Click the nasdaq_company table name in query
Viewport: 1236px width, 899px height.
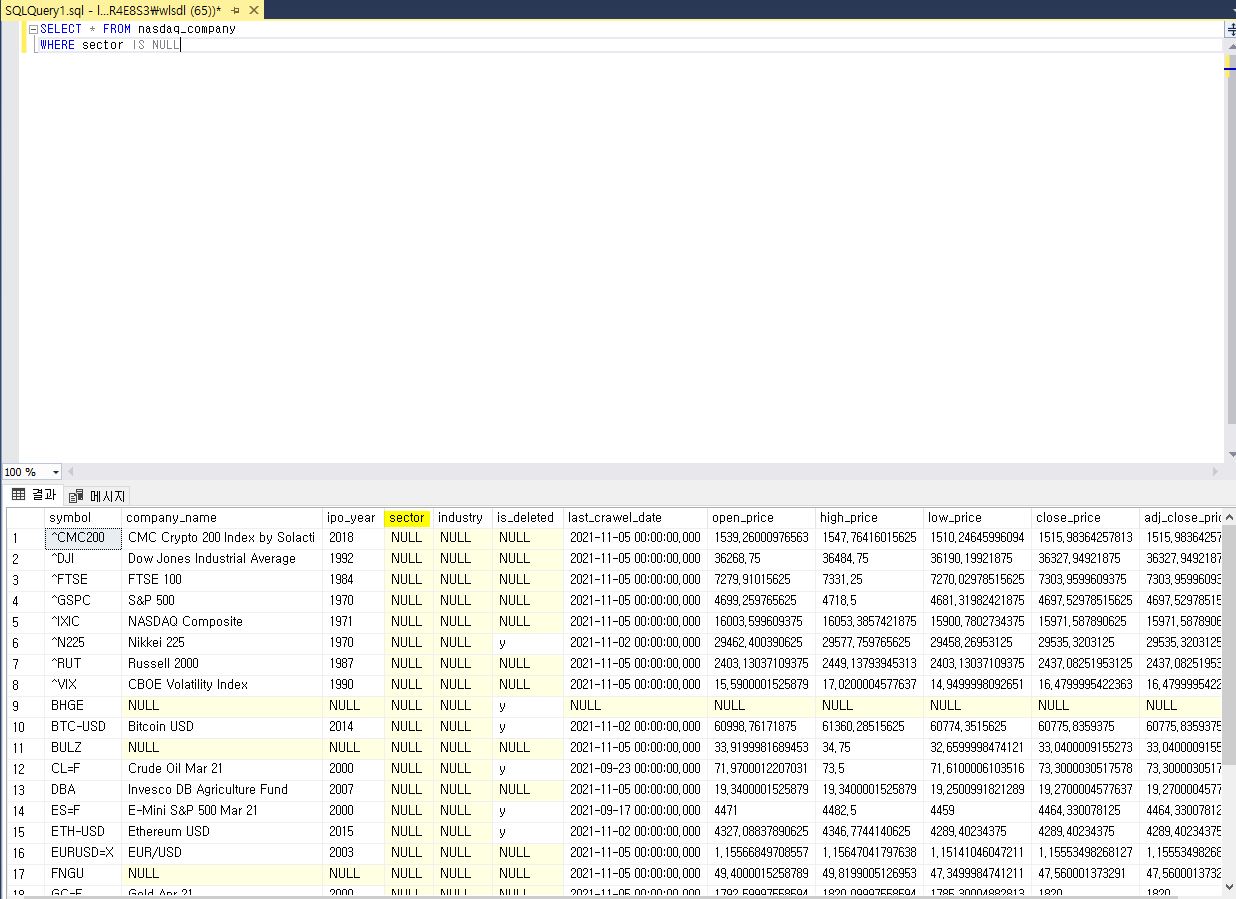[x=187, y=29]
